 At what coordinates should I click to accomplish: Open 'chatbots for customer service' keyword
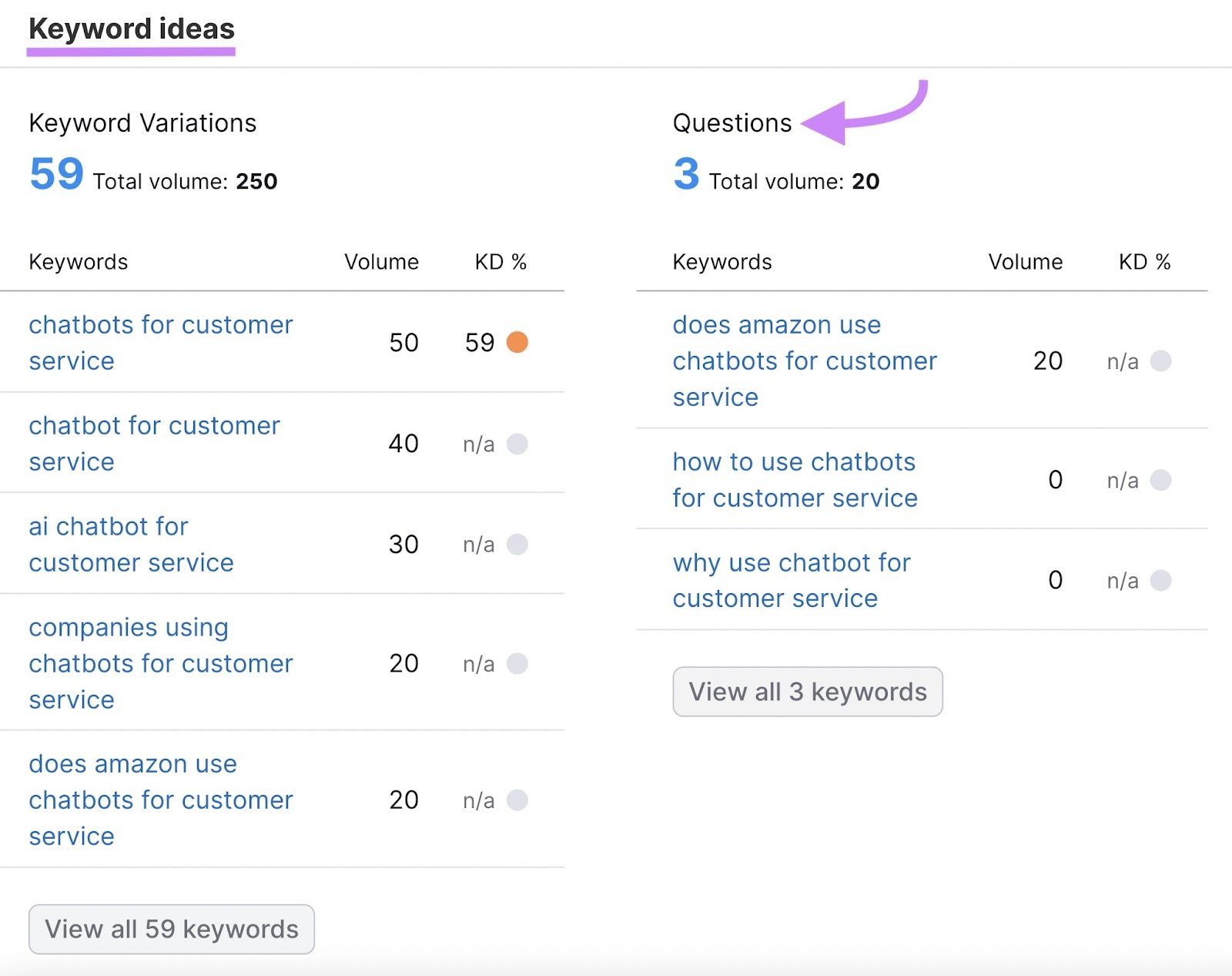point(159,342)
